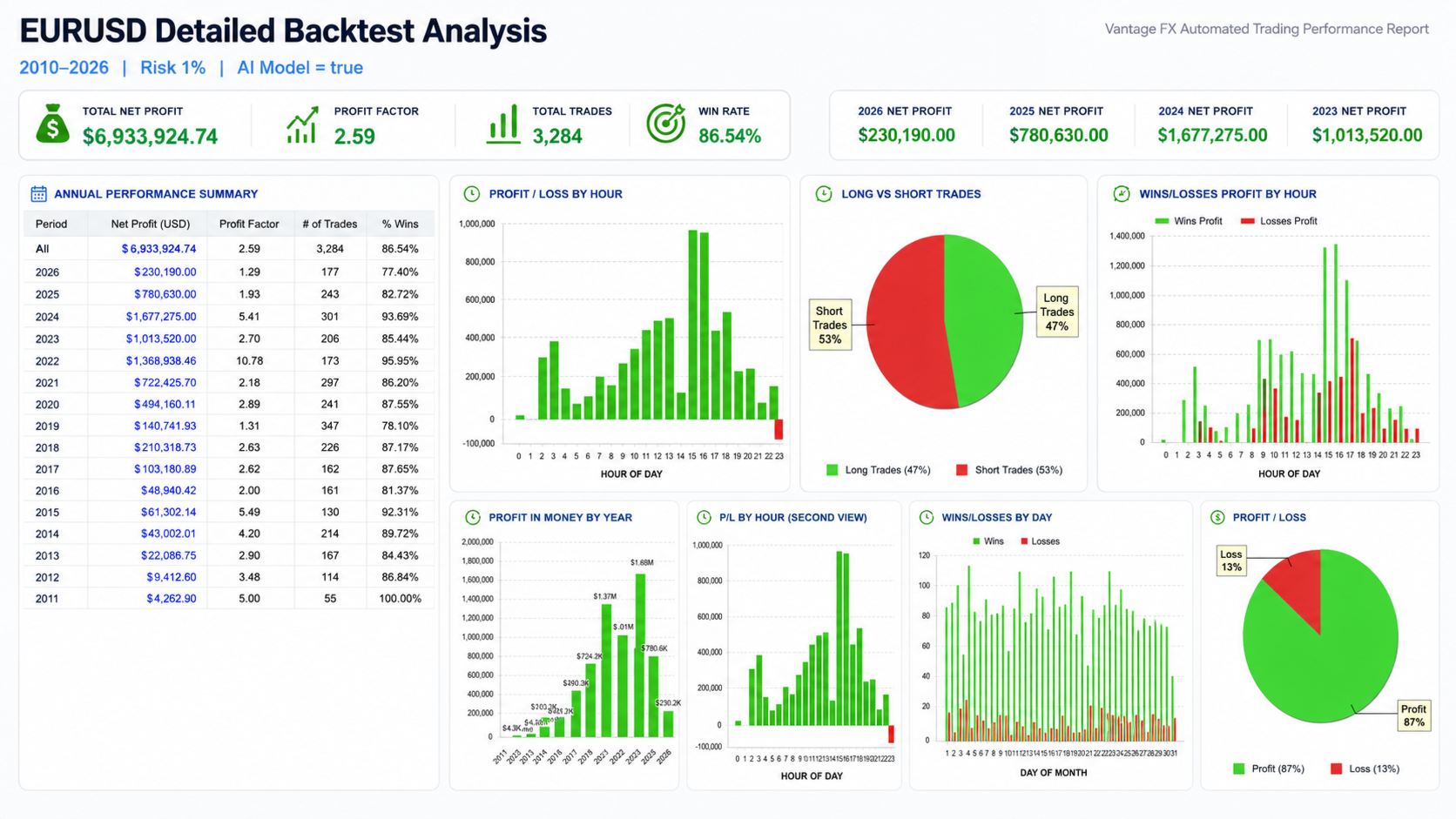
Task: Click the 2022 net profit link $1,368,938.46
Action: pos(161,360)
